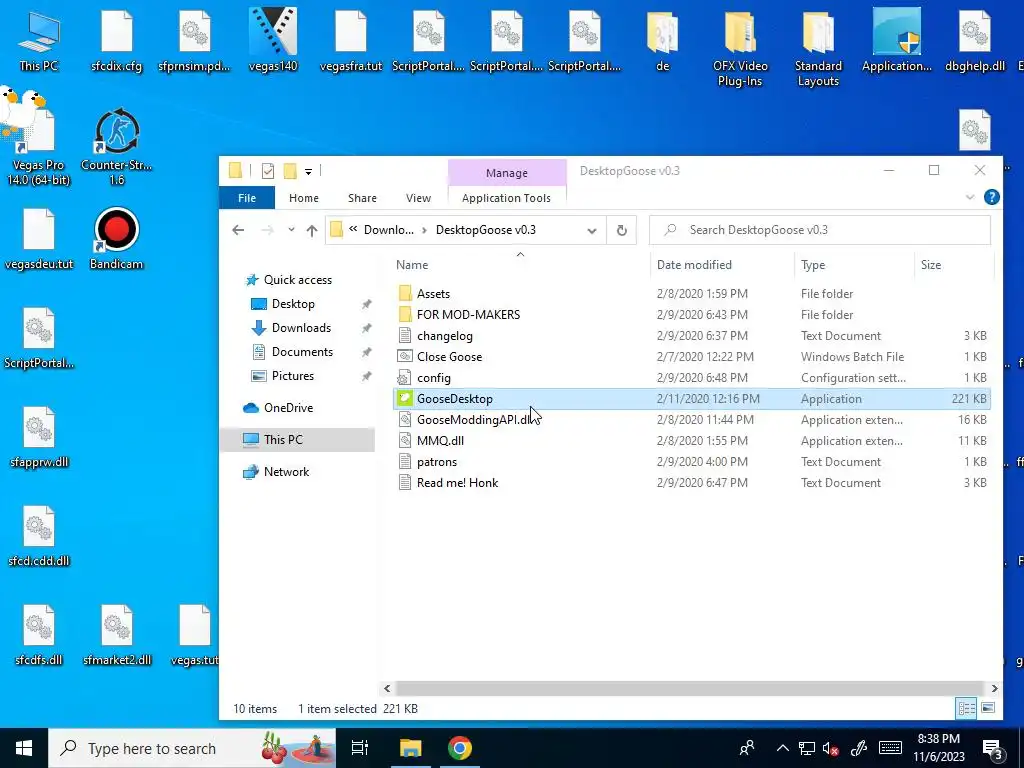This screenshot has height=768, width=1024.
Task: Click Downloads in address breadcrumb
Action: tap(389, 230)
